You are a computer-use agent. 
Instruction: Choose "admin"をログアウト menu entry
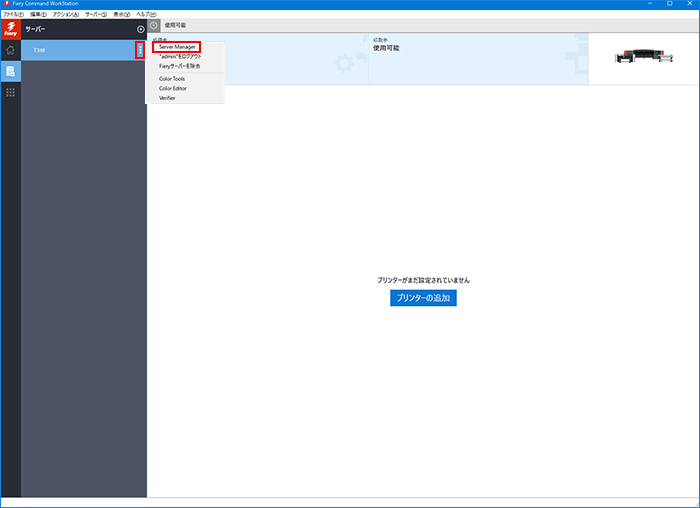180,57
